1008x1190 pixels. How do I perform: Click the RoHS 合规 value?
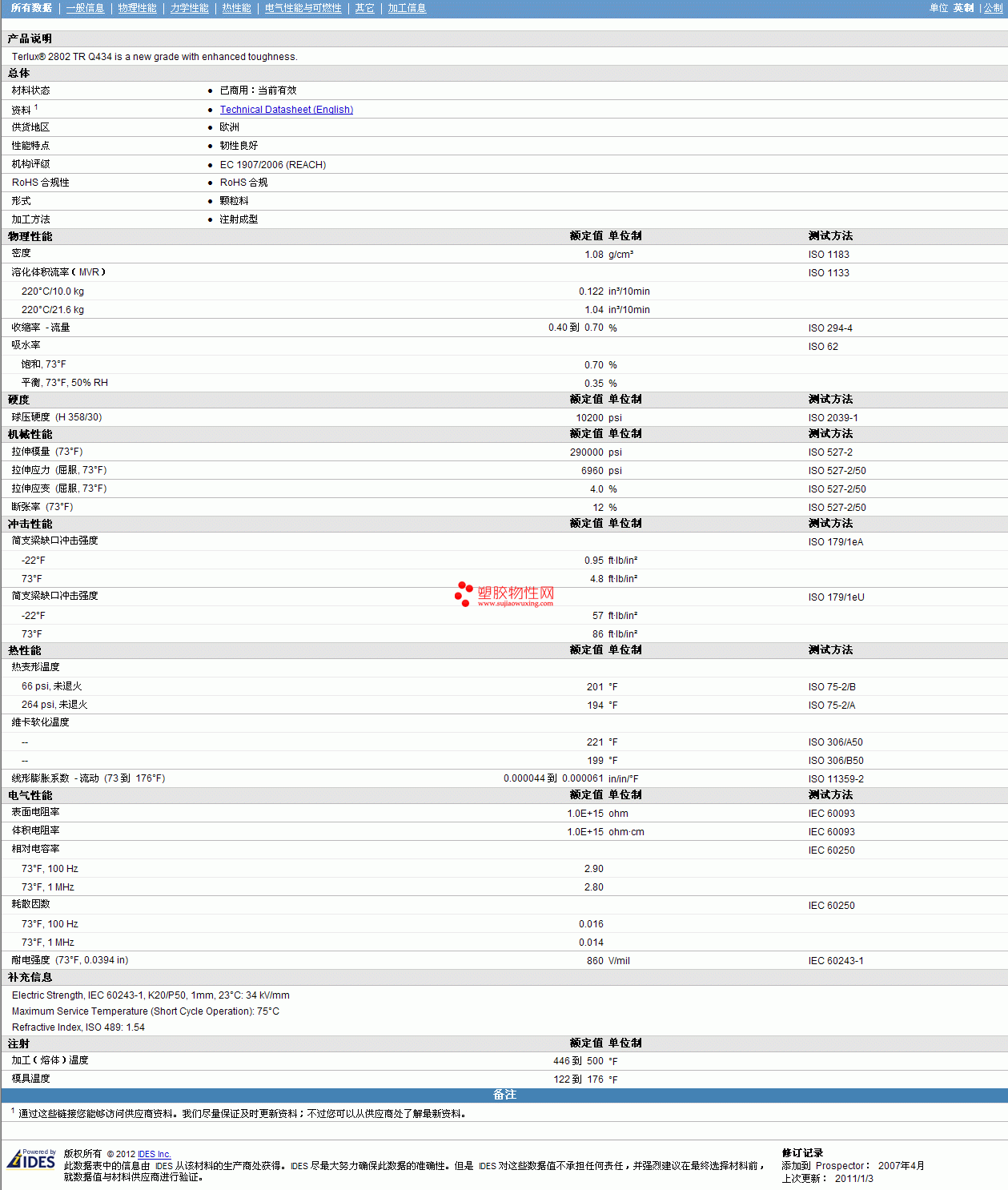pos(244,183)
